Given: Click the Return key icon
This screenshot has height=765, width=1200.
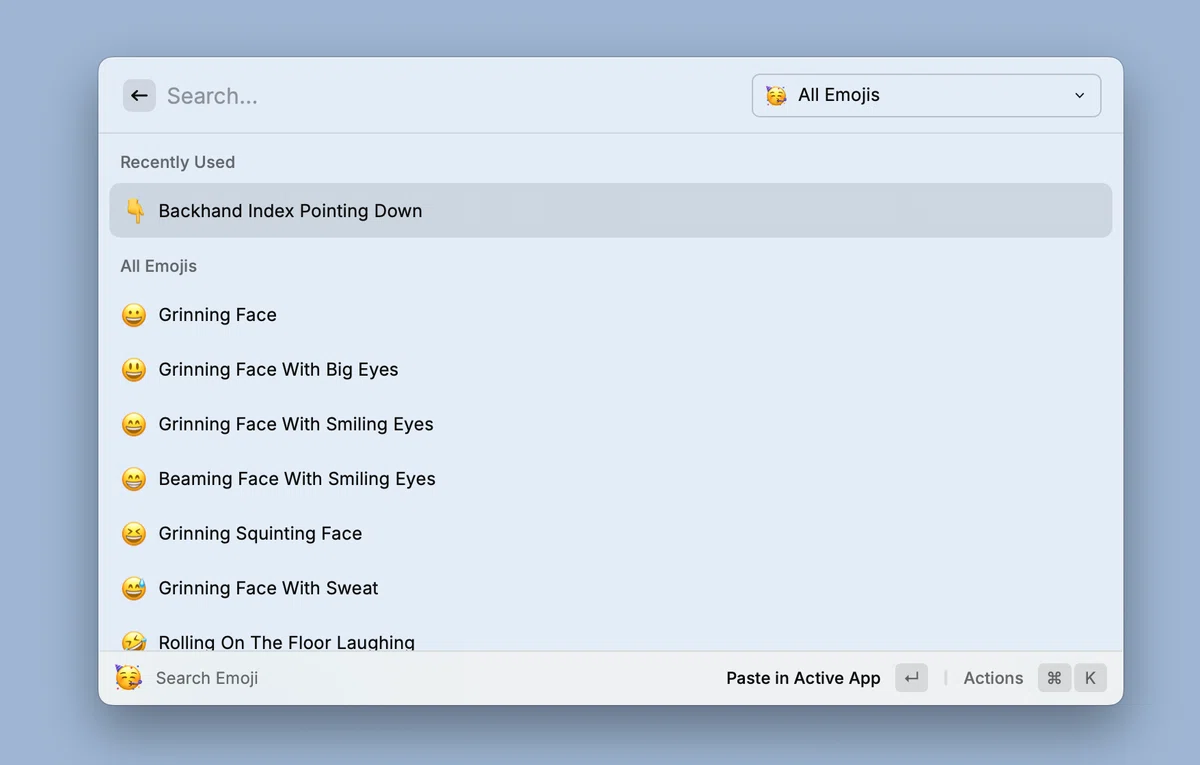Looking at the screenshot, I should click(x=911, y=678).
